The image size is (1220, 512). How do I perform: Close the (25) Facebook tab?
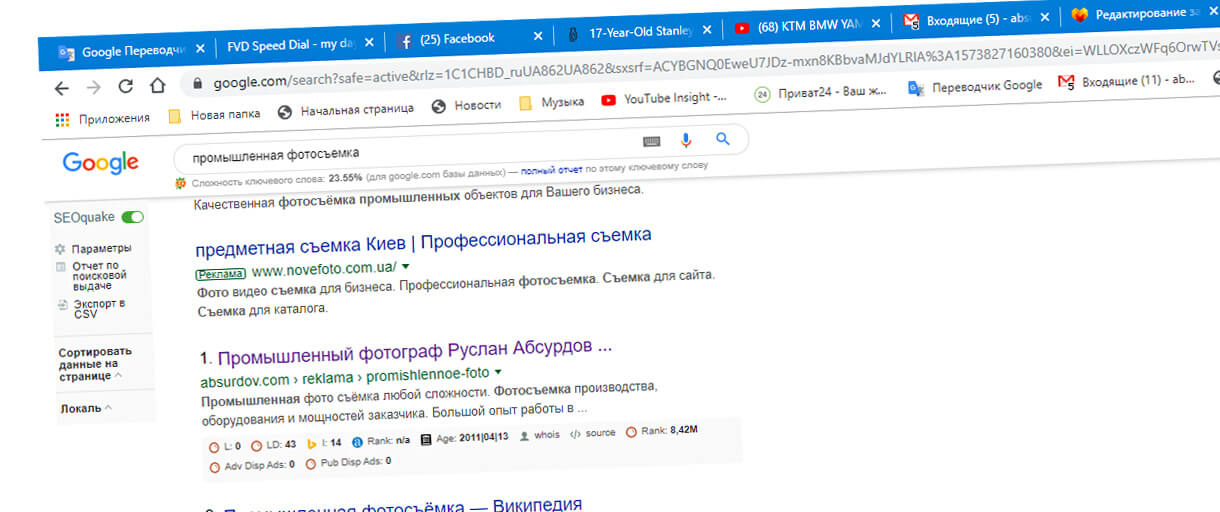(x=538, y=36)
